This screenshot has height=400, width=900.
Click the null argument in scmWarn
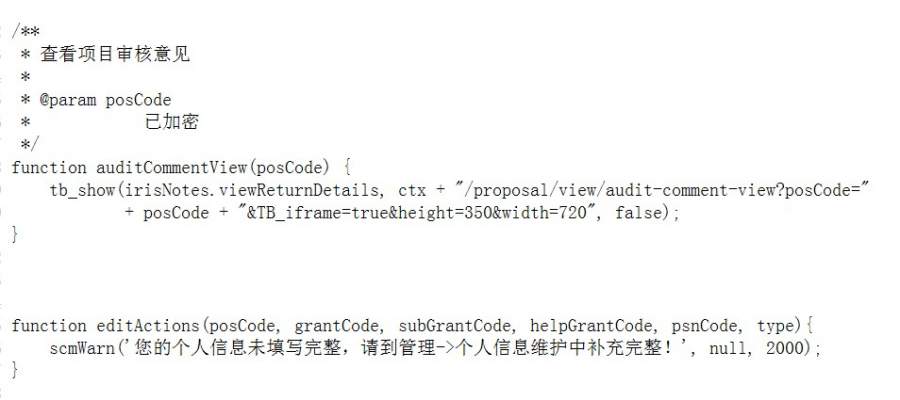728,349
